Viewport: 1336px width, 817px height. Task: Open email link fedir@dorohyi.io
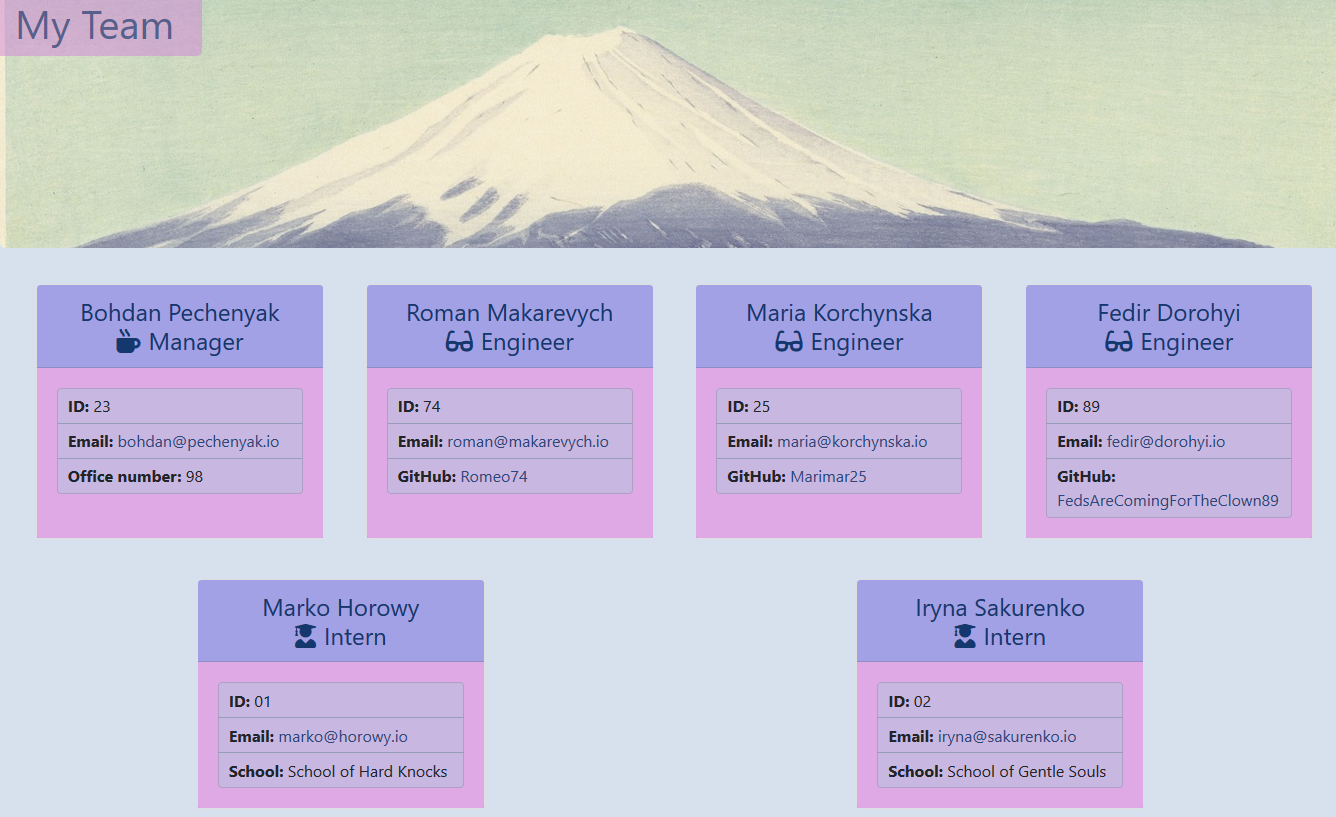(x=1166, y=441)
